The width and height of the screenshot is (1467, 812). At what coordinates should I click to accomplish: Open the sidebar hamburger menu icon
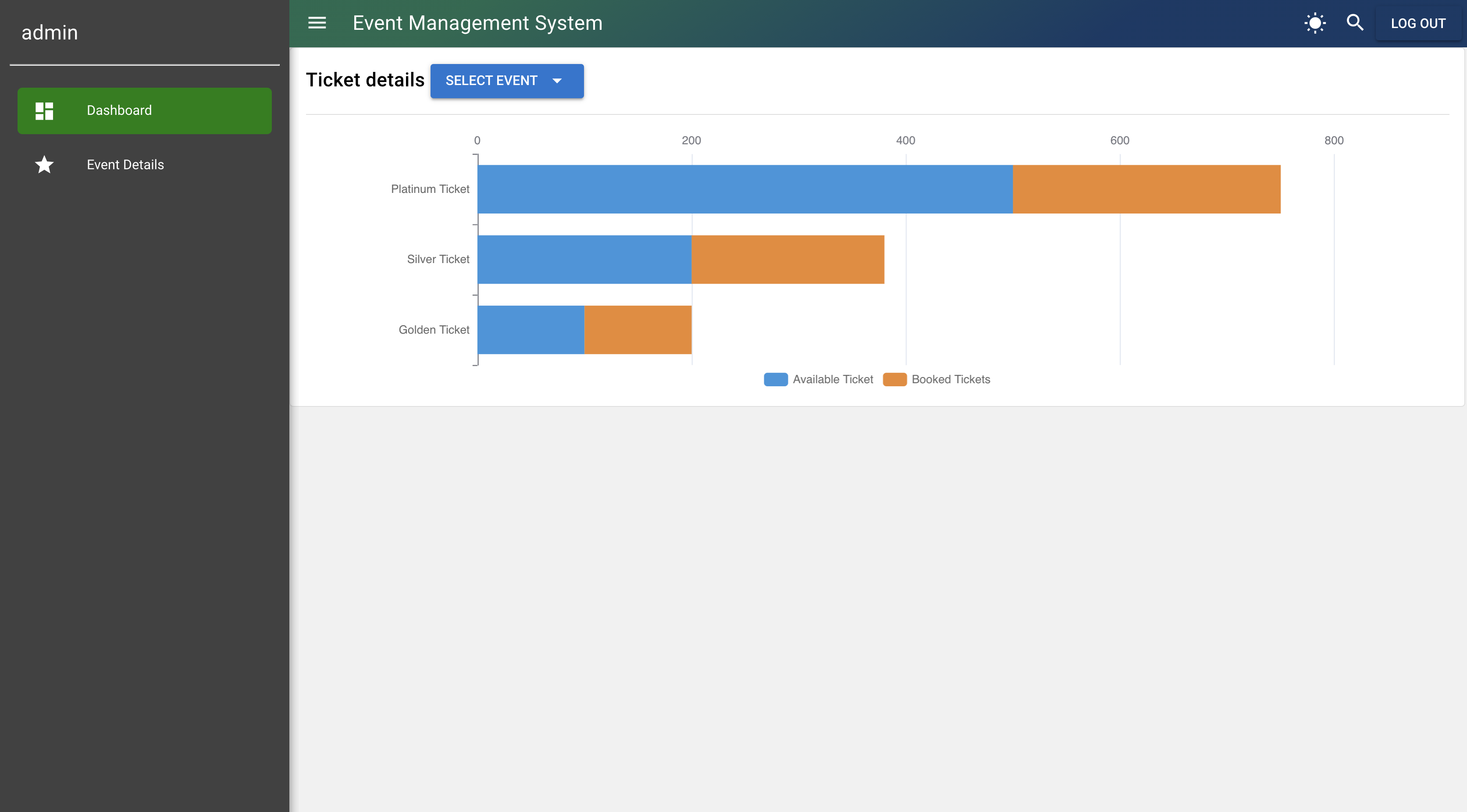[x=317, y=23]
